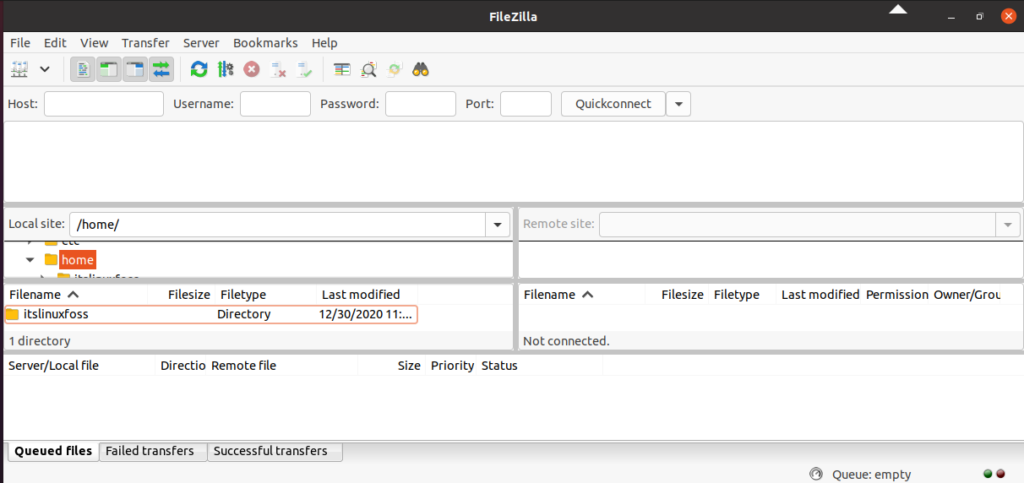The image size is (1024, 483).
Task: Sort local files by Filesize column
Action: coord(181,294)
